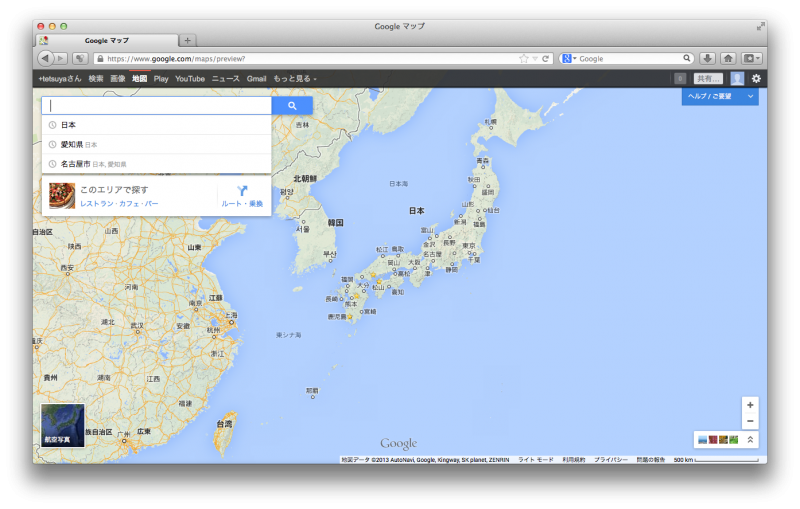This screenshot has height=509, width=800.
Task: Click the notifications counter box showing 0
Action: (x=680, y=79)
